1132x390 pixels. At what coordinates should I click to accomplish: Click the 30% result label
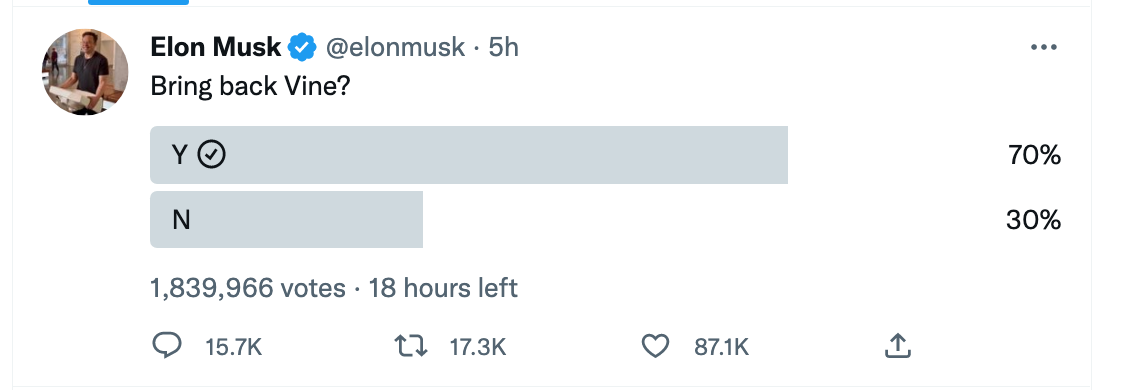click(1034, 220)
